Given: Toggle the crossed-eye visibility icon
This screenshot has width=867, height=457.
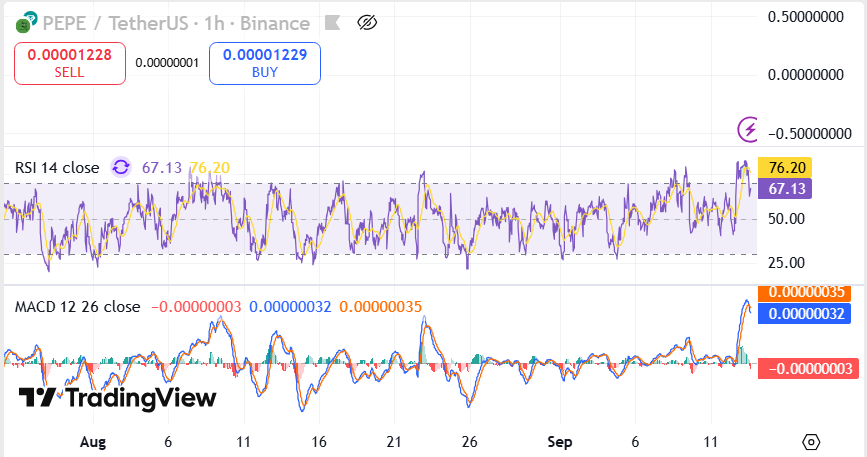Looking at the screenshot, I should pos(367,23).
